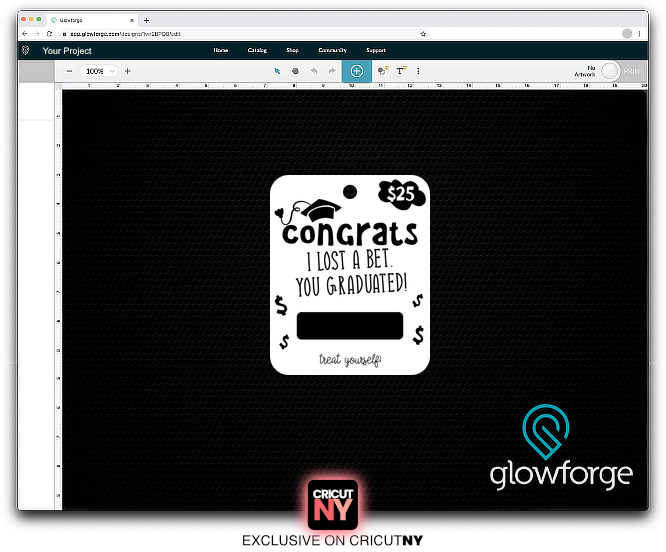666x552 pixels.
Task: Open the Shop menu item
Action: point(292,50)
